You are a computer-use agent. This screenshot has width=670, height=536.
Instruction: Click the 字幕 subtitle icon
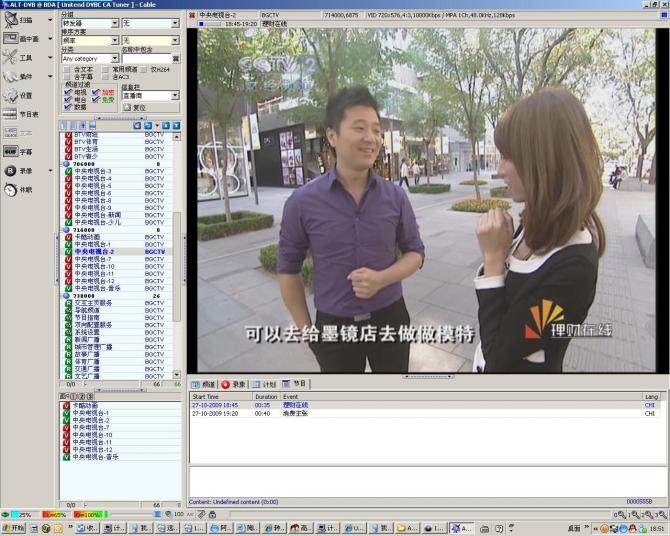[10, 151]
